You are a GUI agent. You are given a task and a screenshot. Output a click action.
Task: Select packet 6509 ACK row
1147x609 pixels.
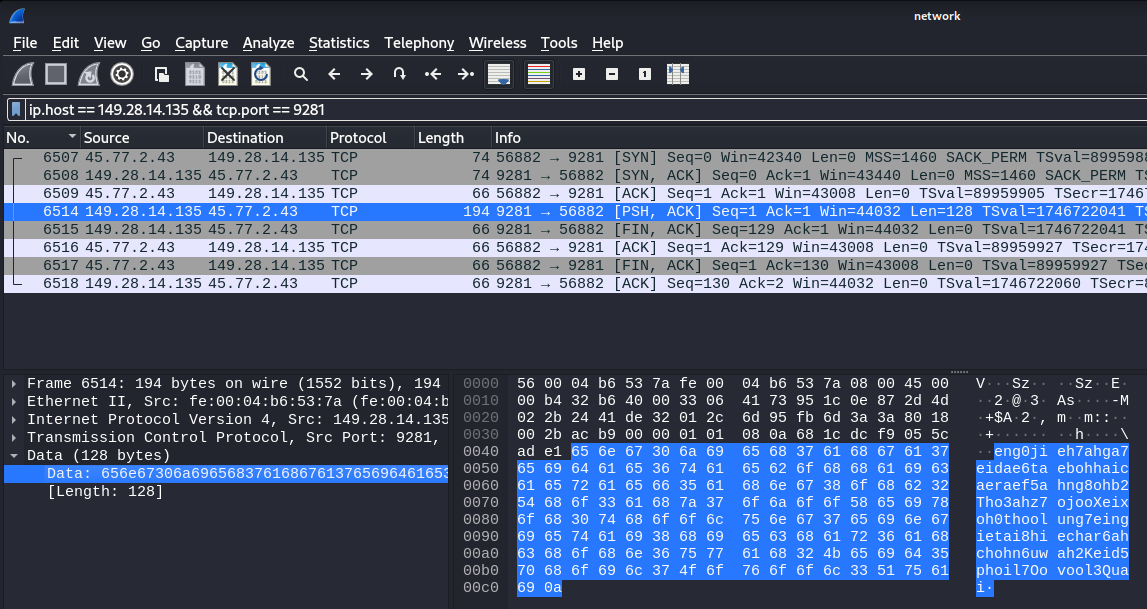point(575,193)
